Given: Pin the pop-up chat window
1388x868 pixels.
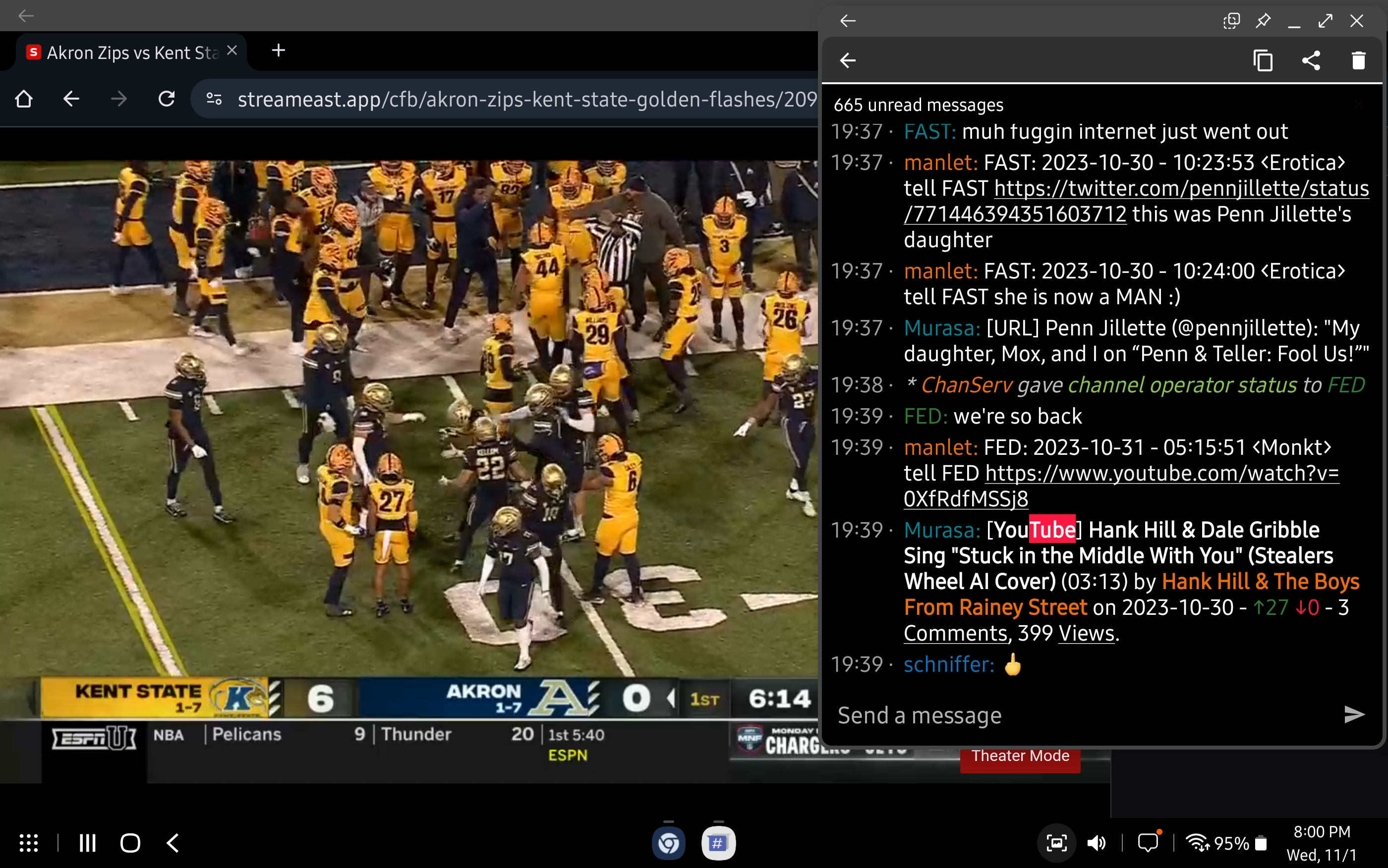Looking at the screenshot, I should coord(1263,21).
